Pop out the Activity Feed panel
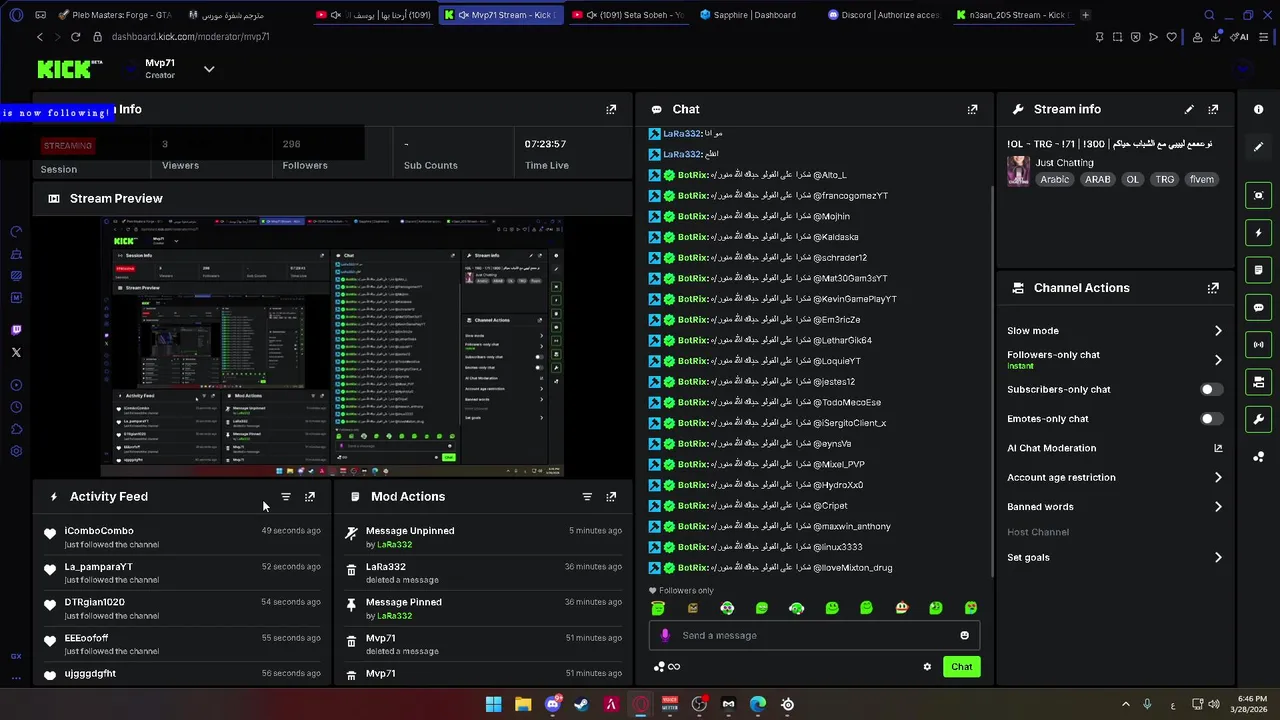Viewport: 1280px width, 720px height. 310,496
